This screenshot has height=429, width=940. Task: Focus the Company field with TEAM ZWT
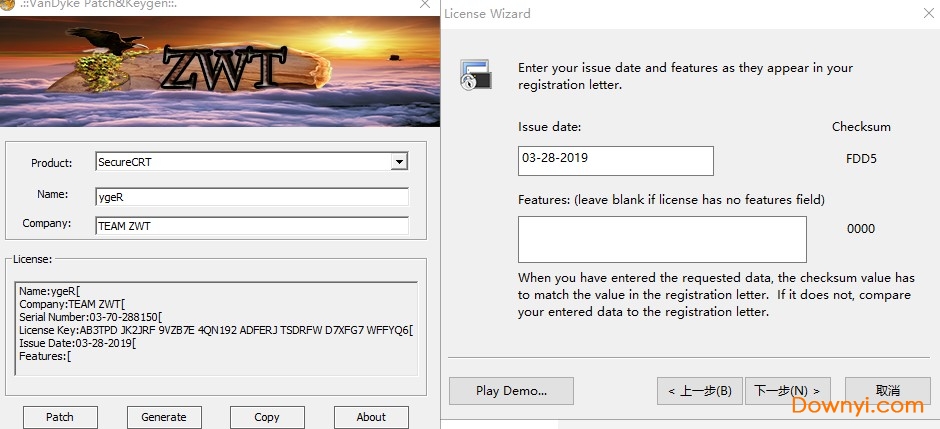pyautogui.click(x=252, y=226)
